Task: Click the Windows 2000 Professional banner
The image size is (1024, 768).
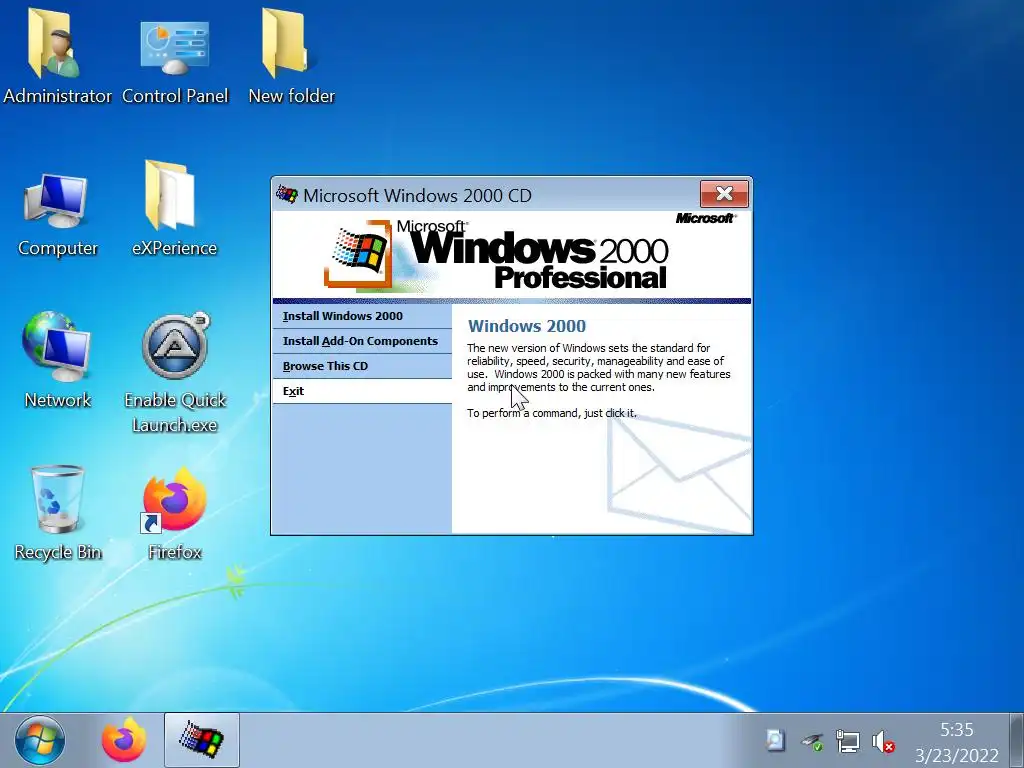Action: (512, 254)
